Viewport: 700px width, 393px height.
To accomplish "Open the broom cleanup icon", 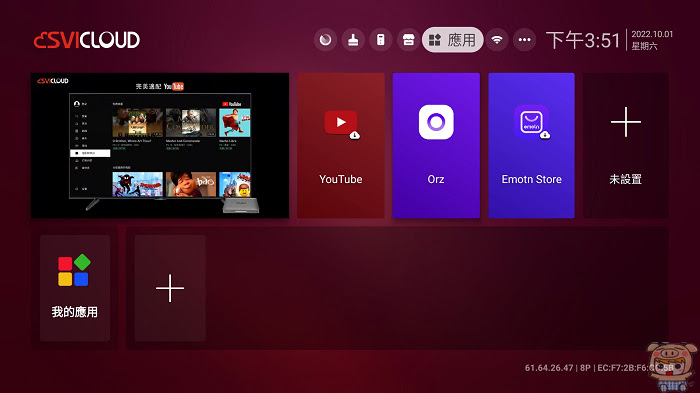I will pos(353,40).
